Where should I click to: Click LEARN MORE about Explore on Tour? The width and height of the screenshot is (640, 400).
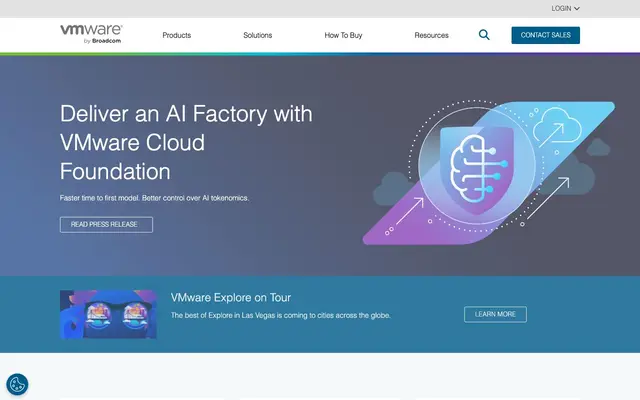pyautogui.click(x=495, y=314)
